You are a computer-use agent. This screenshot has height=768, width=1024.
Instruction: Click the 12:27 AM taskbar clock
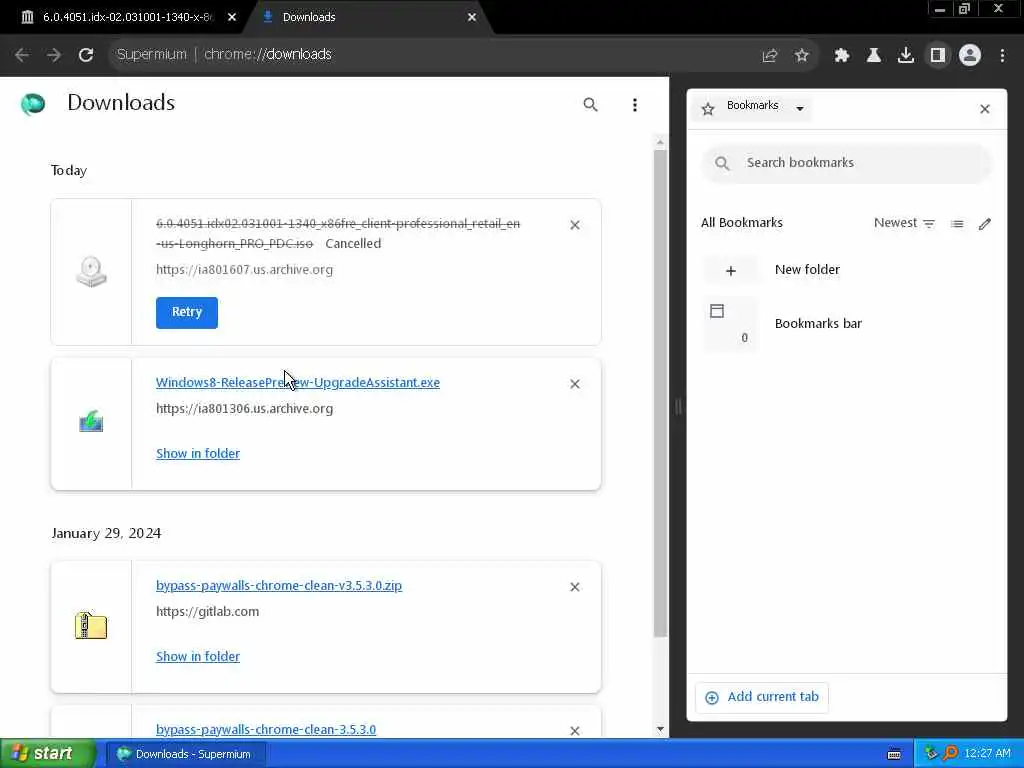[987, 754]
